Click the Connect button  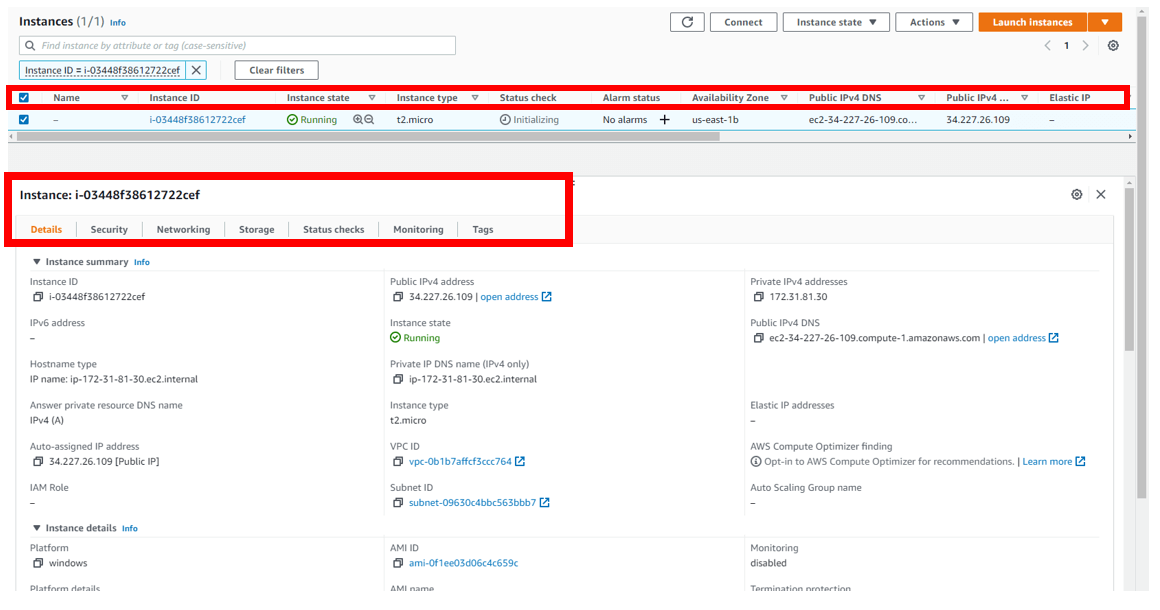(x=743, y=22)
